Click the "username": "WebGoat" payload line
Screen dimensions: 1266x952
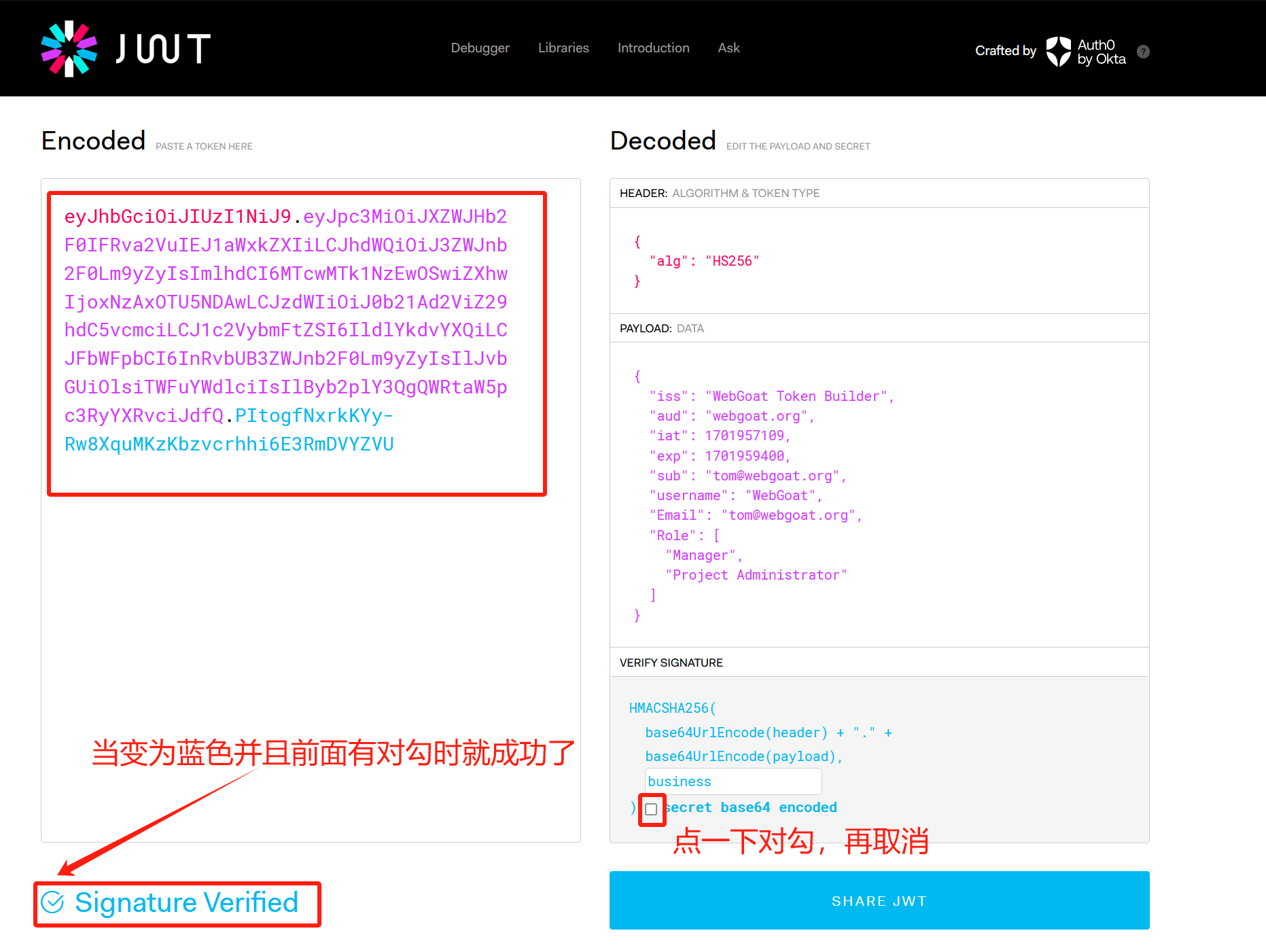pyautogui.click(x=735, y=495)
